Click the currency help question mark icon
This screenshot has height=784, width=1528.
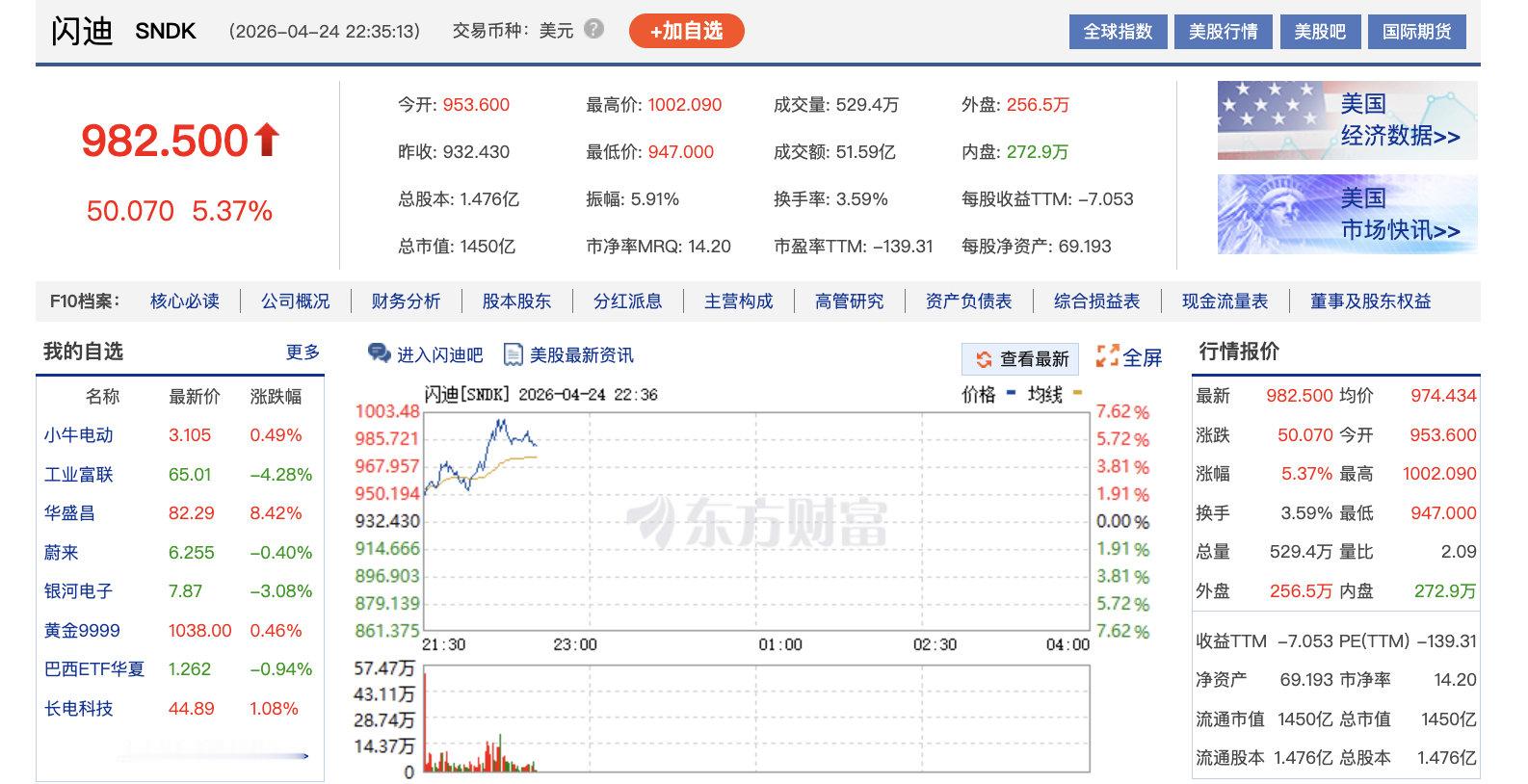tap(594, 29)
